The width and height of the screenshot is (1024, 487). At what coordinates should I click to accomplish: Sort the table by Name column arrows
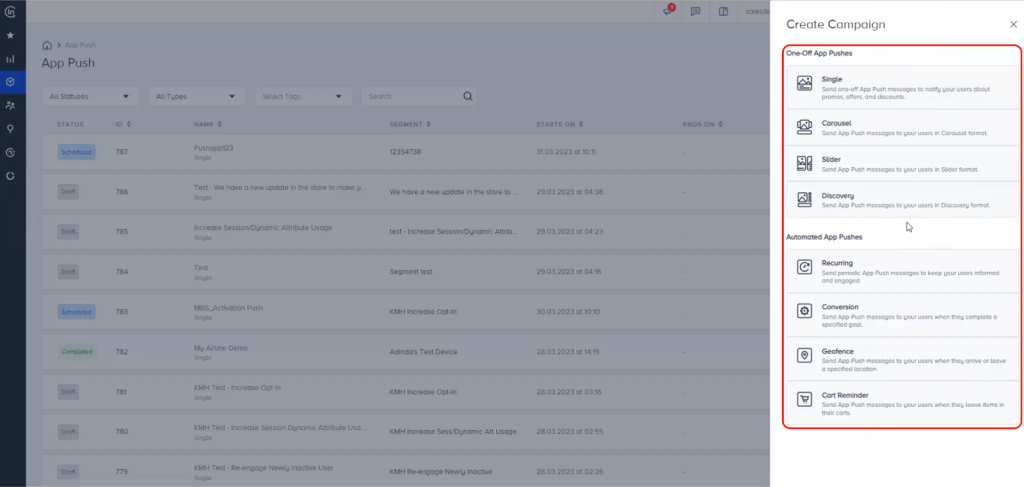[219, 124]
